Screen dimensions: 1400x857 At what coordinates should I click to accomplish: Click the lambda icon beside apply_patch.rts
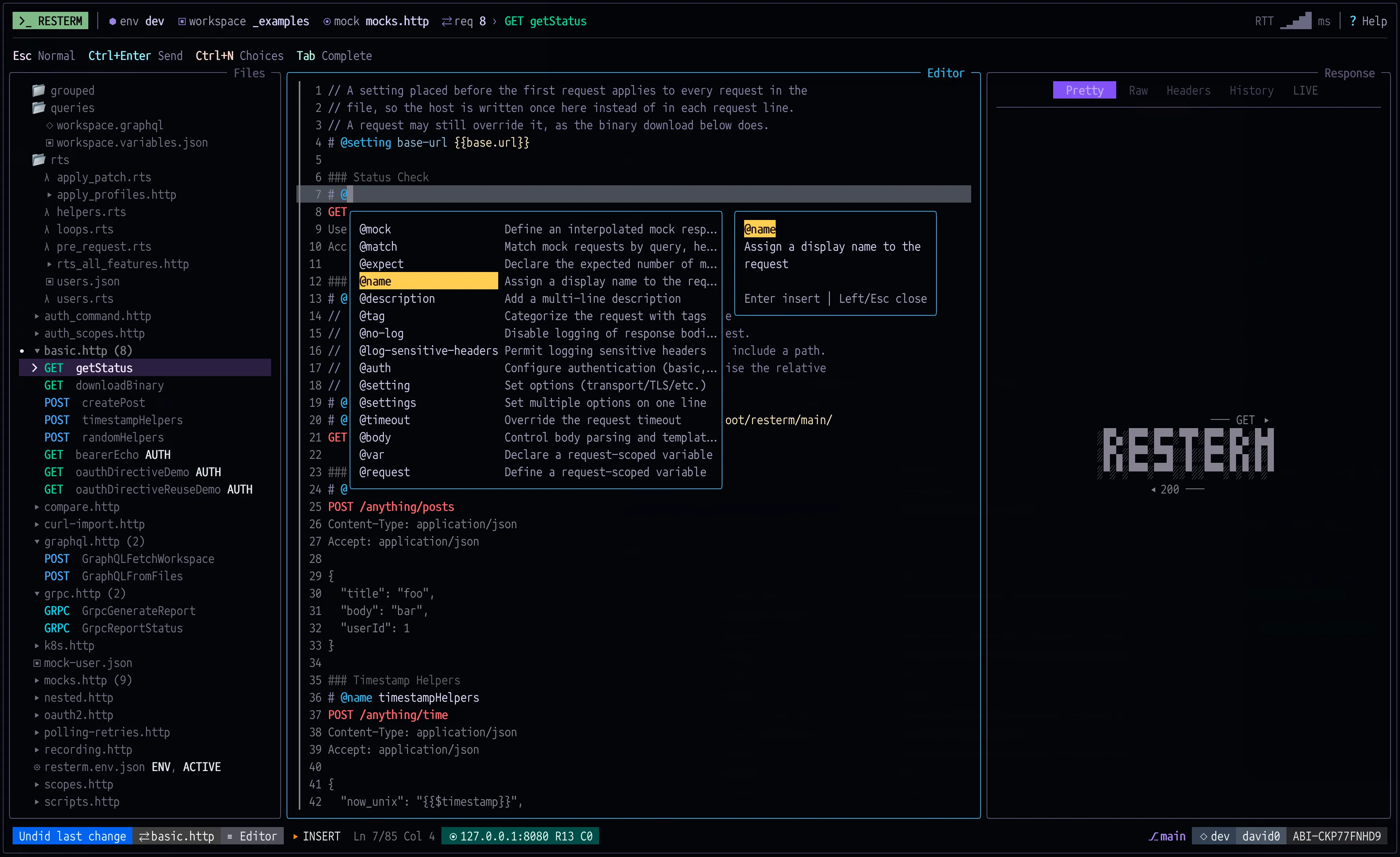coord(47,177)
